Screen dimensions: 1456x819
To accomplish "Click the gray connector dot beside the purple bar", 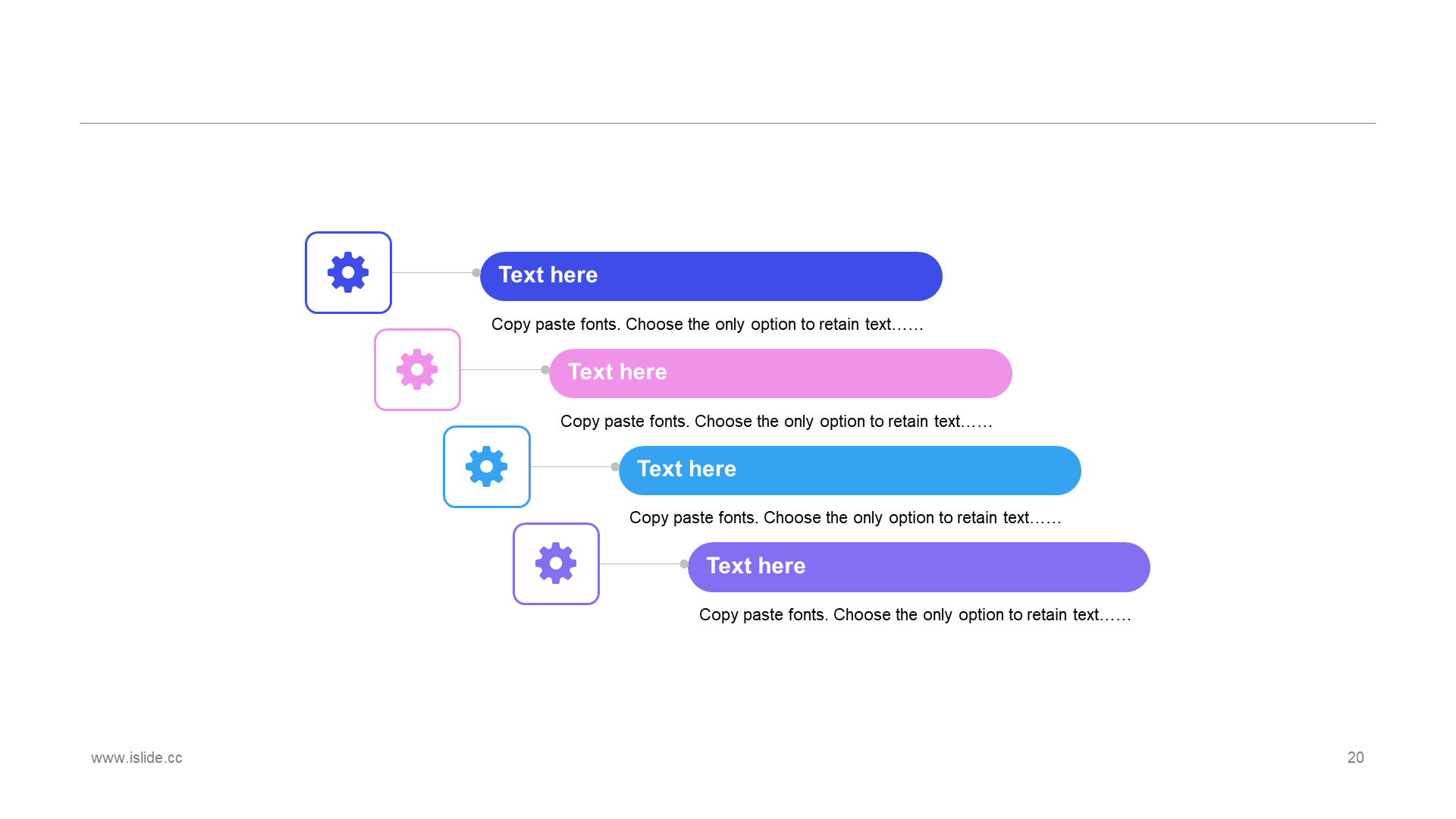I will pos(684,563).
